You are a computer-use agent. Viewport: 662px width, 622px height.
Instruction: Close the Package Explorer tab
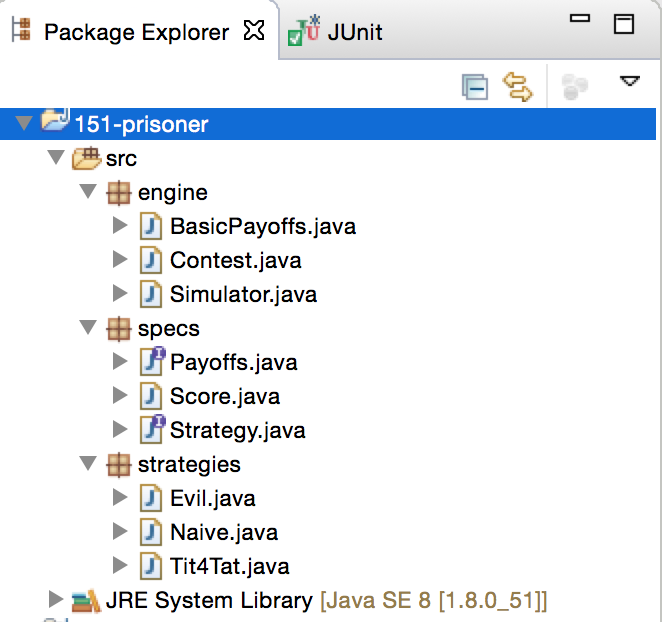[254, 31]
